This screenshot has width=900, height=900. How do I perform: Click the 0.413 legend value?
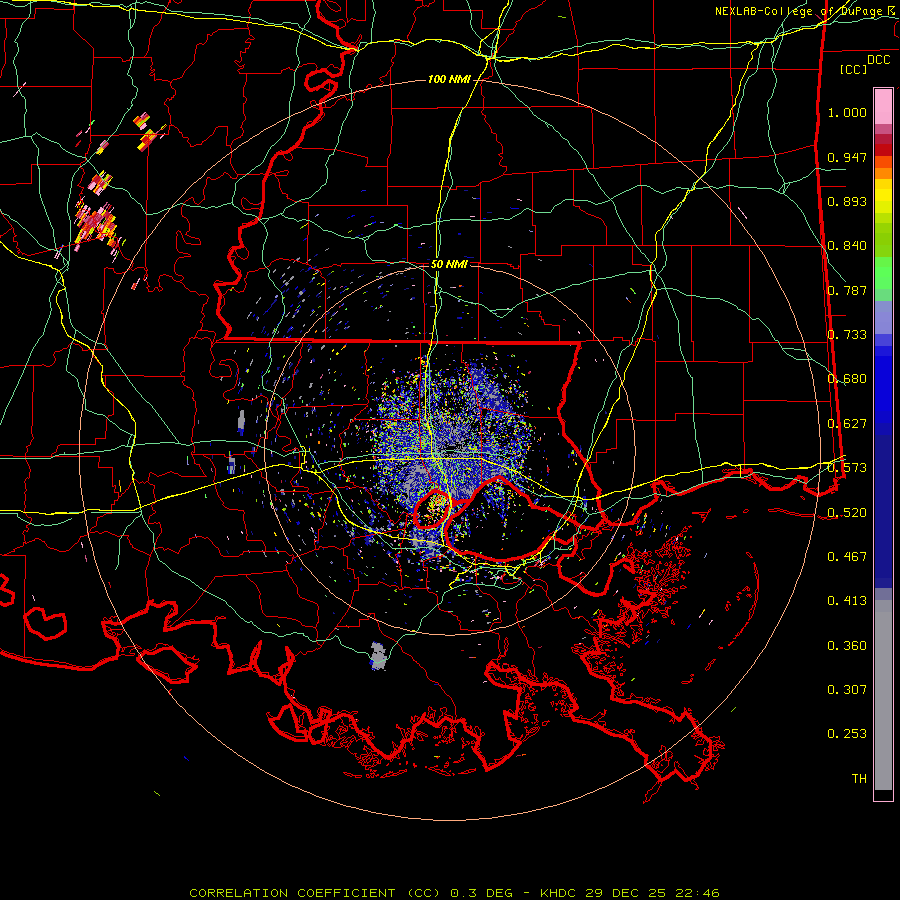pyautogui.click(x=847, y=601)
